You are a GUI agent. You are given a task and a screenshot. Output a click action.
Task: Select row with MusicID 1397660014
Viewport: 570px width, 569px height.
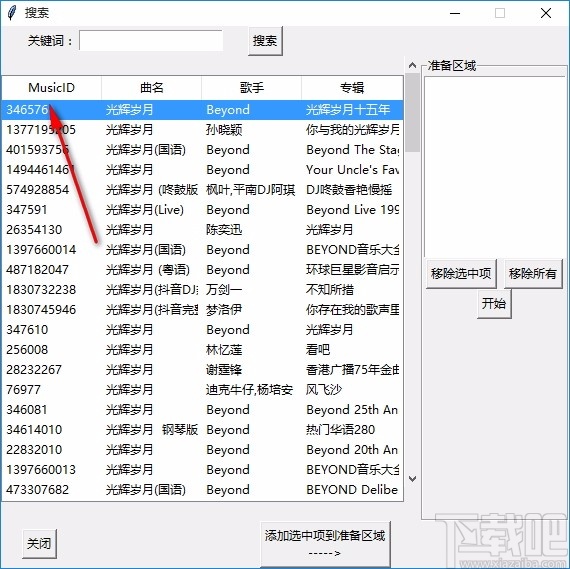[x=202, y=250]
